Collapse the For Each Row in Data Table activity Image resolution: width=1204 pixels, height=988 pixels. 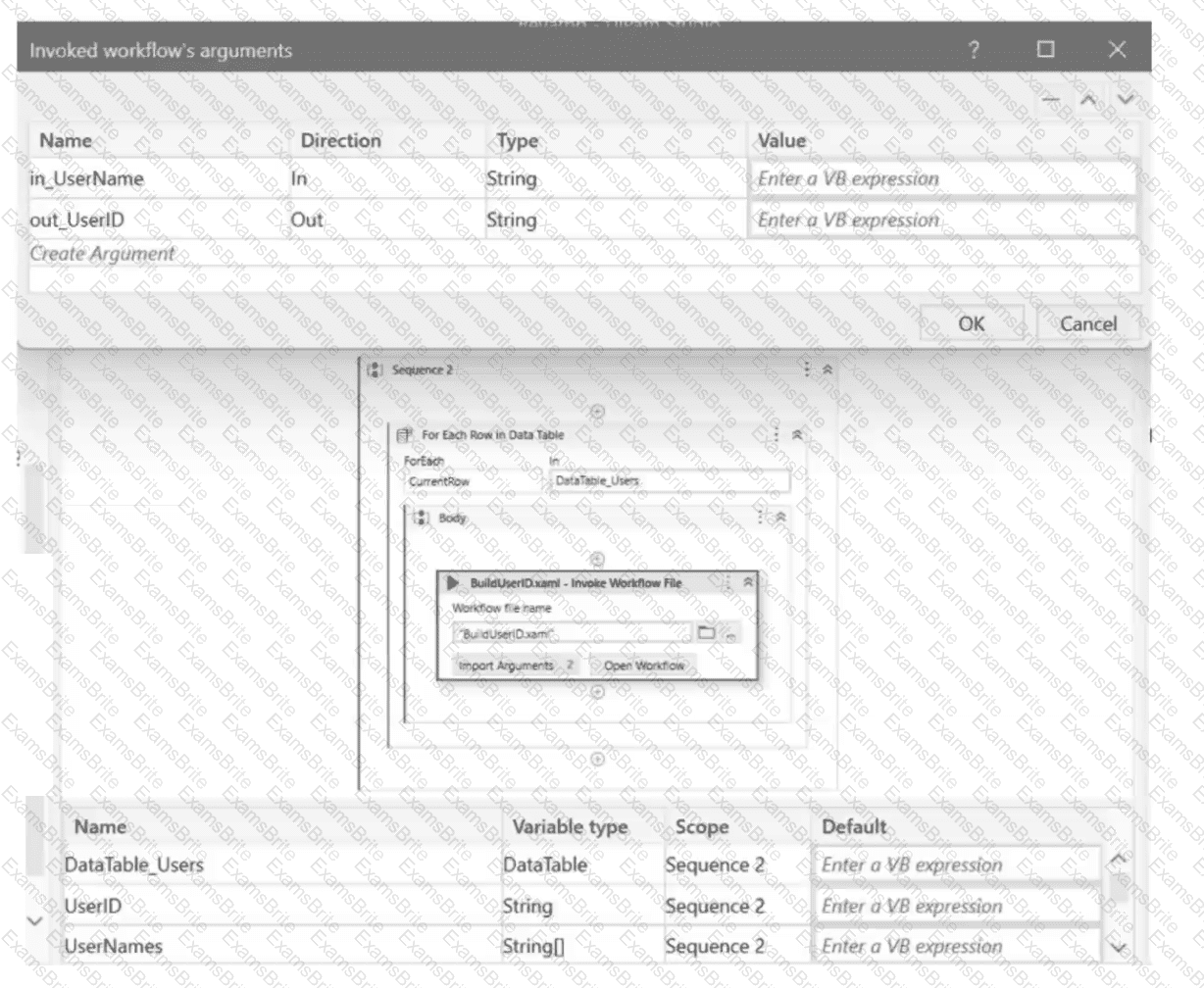click(x=795, y=434)
